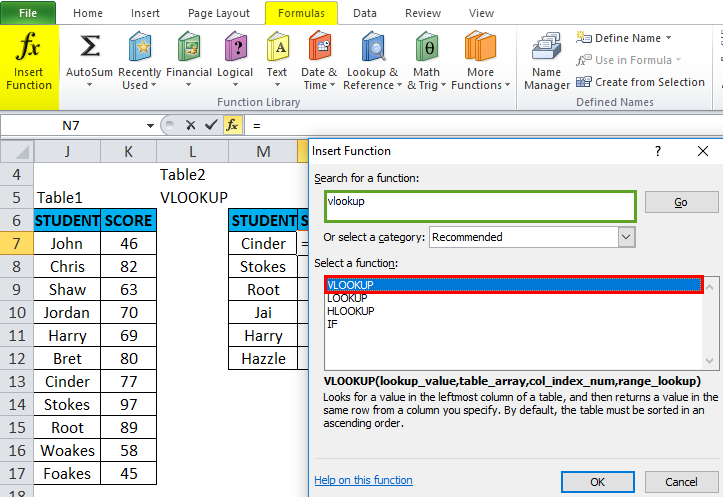Select VLOOKUP in function list
The height and width of the screenshot is (497, 723).
514,285
